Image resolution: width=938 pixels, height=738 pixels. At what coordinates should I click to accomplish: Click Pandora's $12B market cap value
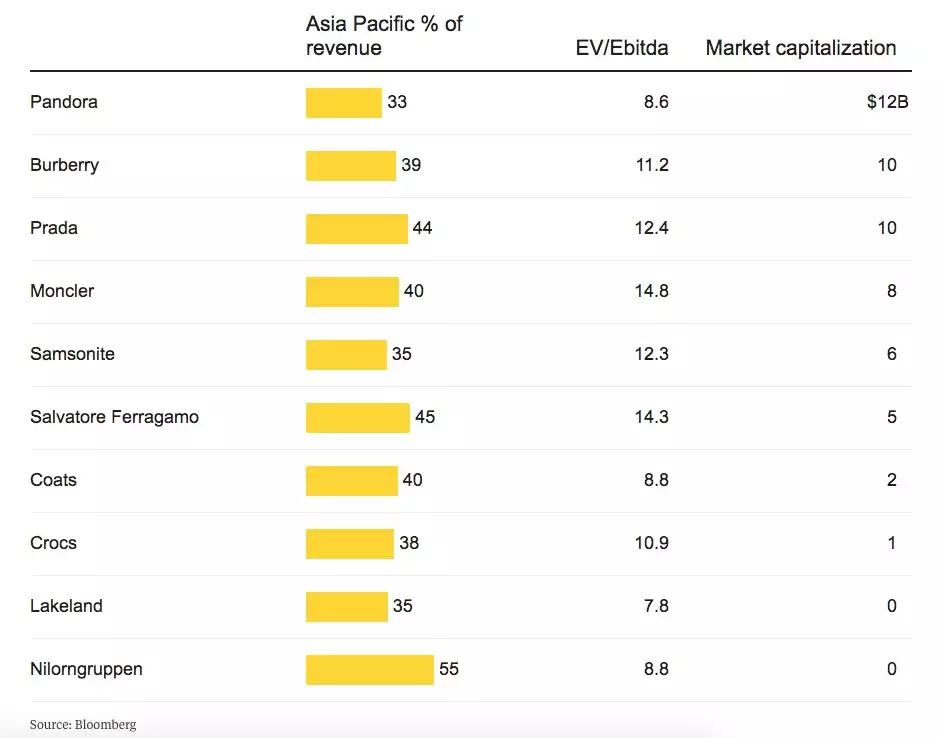point(887,102)
